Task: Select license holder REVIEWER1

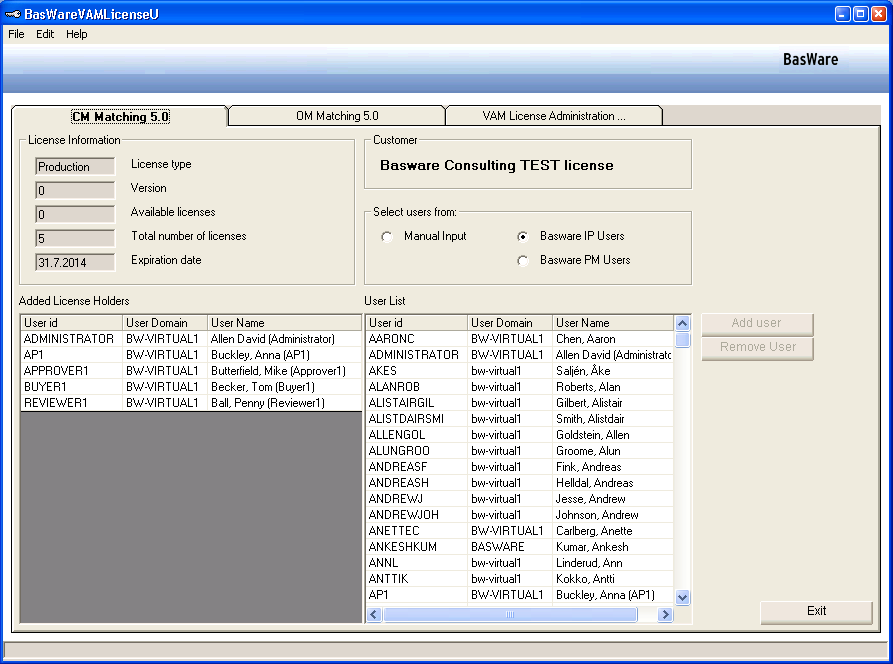Action: coord(191,403)
